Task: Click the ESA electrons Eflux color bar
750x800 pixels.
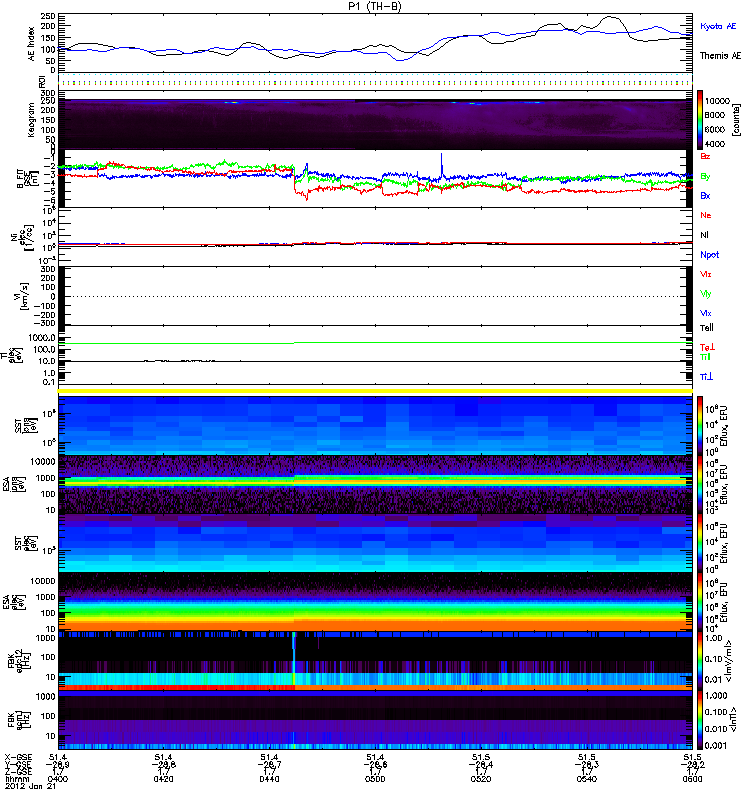Action: point(700,602)
